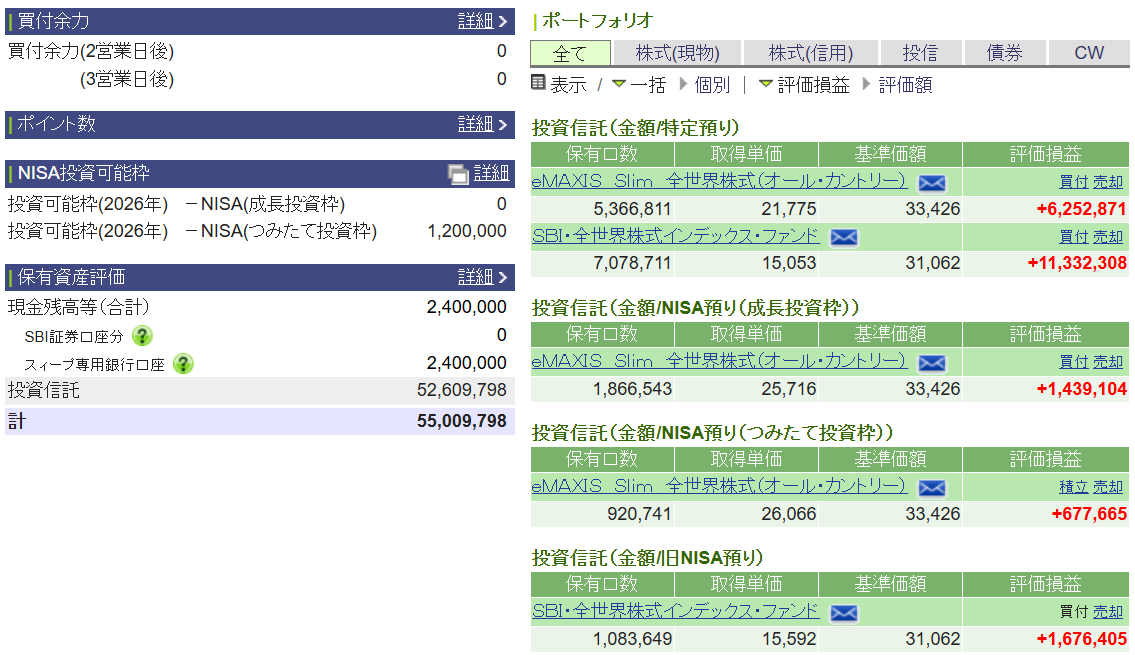Click mail icon in NISA成長投資枠 section

pyautogui.click(x=932, y=363)
